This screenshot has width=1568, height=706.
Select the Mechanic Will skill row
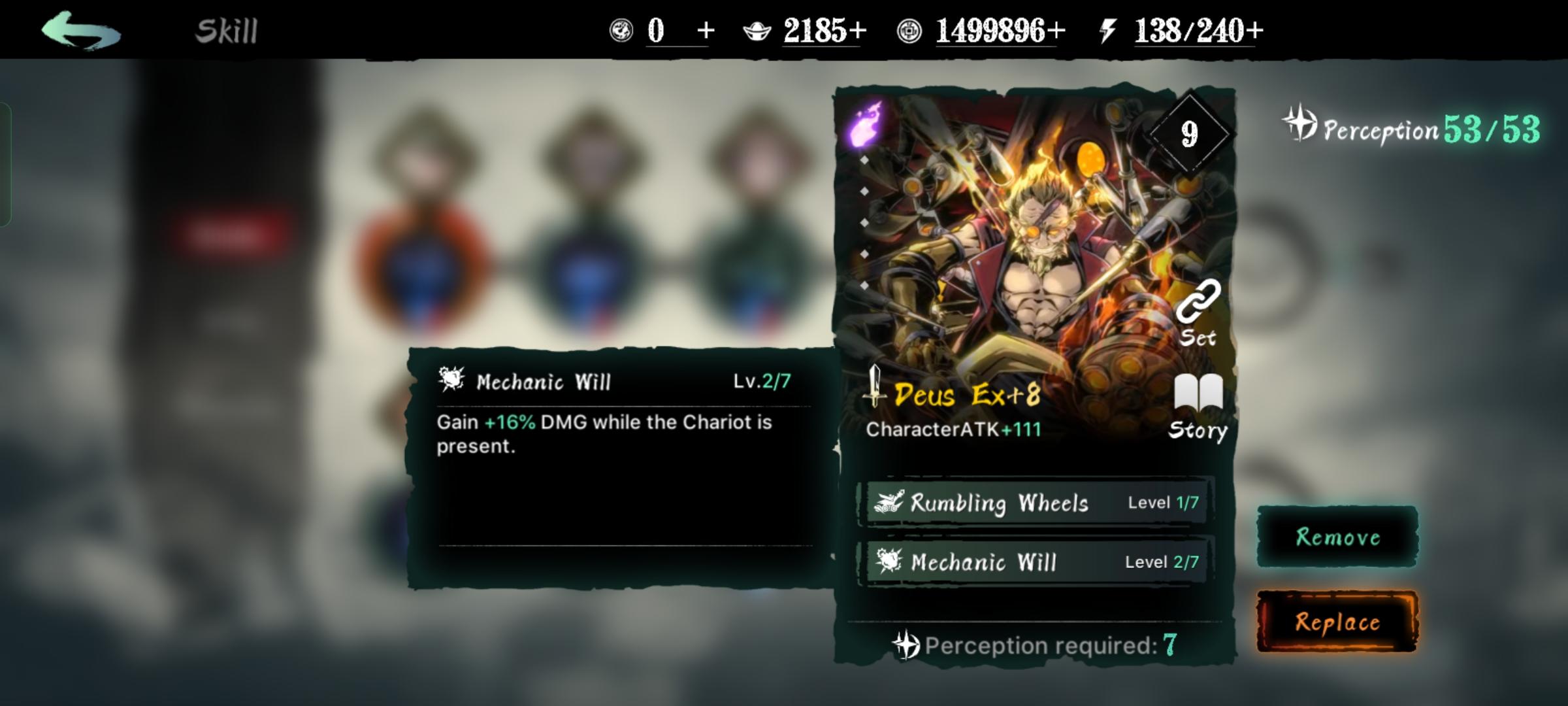1036,562
